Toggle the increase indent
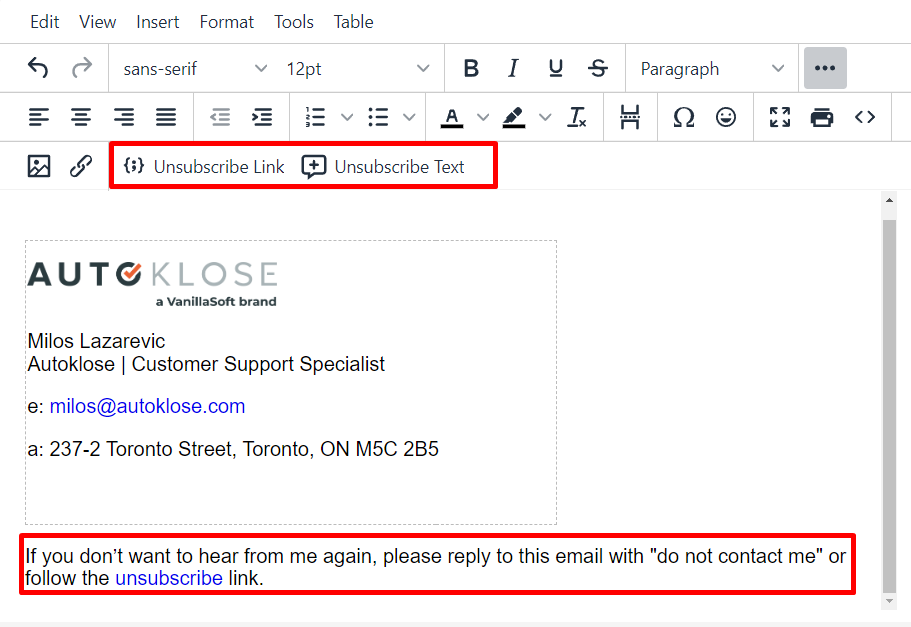The height and width of the screenshot is (627, 911). click(261, 117)
